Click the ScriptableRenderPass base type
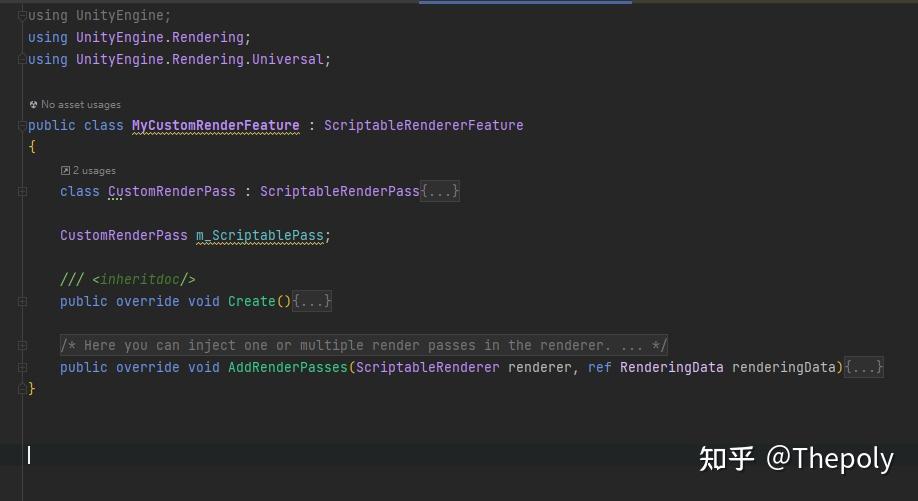This screenshot has height=501, width=918. pos(340,191)
